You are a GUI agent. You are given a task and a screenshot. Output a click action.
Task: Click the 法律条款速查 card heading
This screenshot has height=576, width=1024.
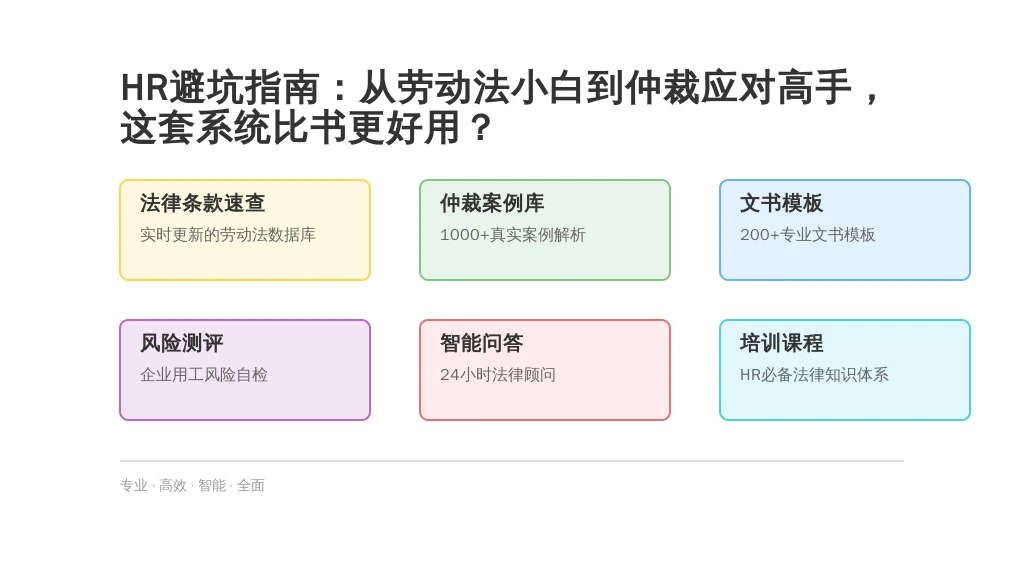coord(202,203)
